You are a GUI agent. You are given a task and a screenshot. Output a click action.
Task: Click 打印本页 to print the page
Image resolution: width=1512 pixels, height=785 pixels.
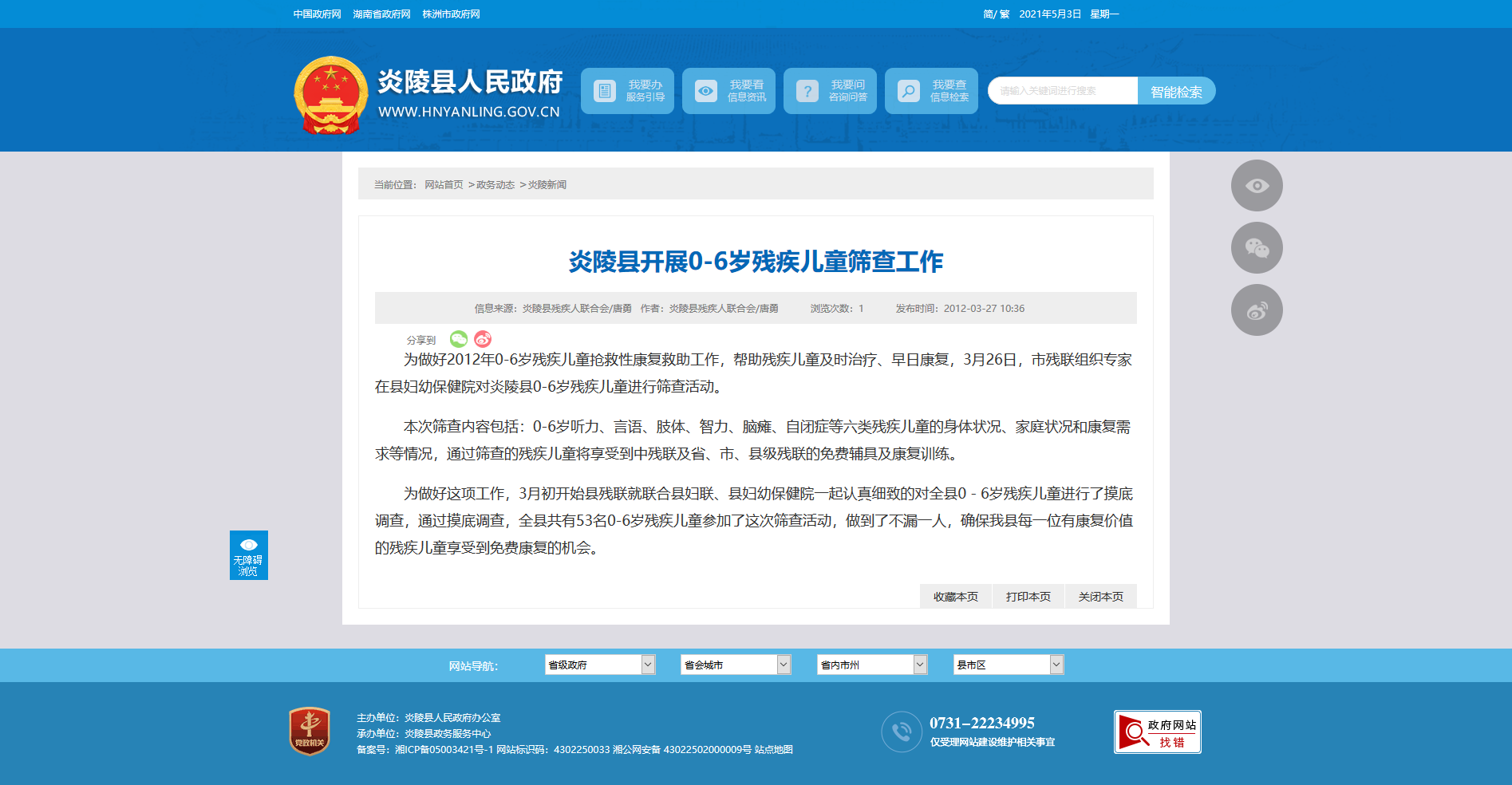pos(1028,597)
